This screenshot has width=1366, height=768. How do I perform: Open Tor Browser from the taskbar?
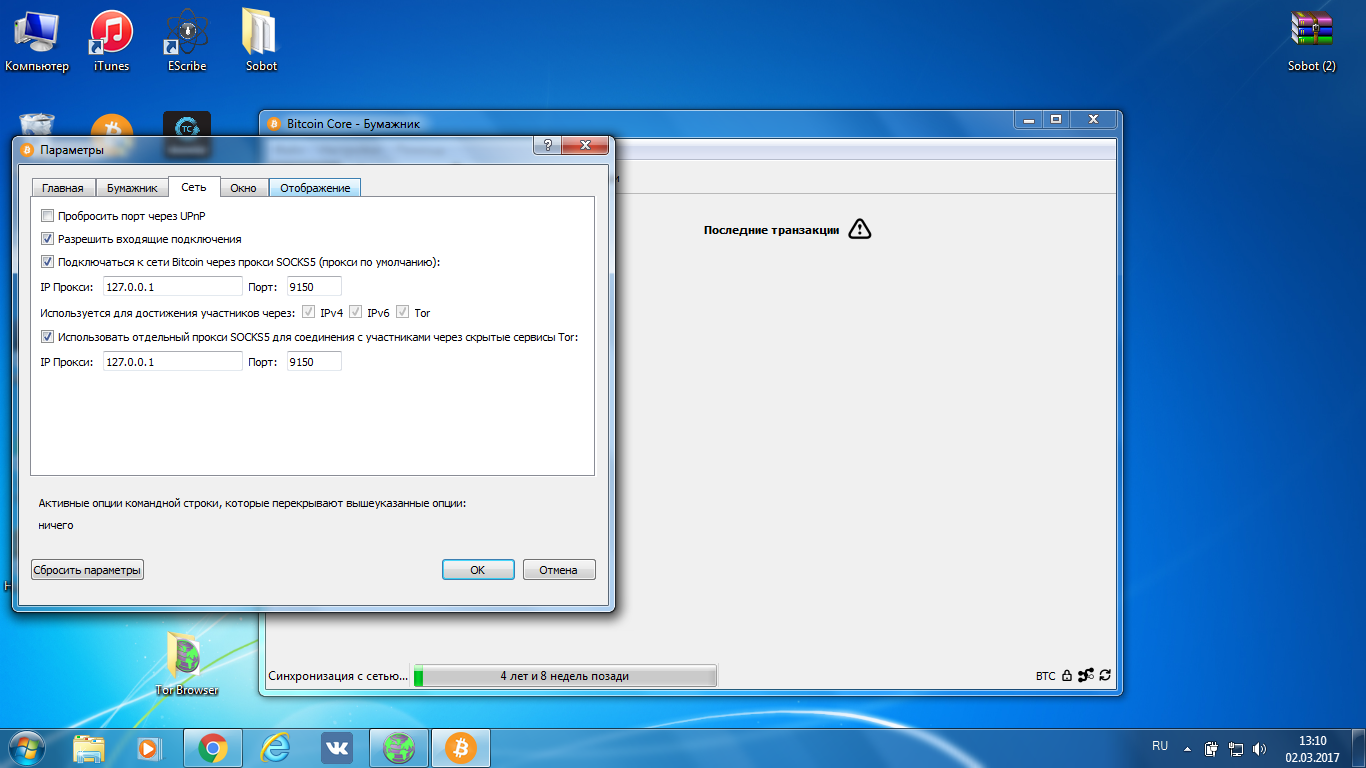tap(400, 747)
